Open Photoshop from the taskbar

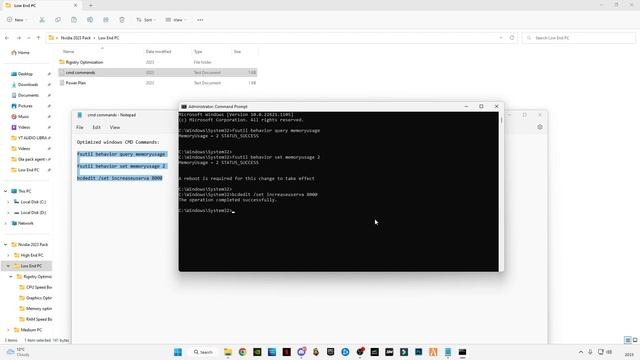(418, 352)
